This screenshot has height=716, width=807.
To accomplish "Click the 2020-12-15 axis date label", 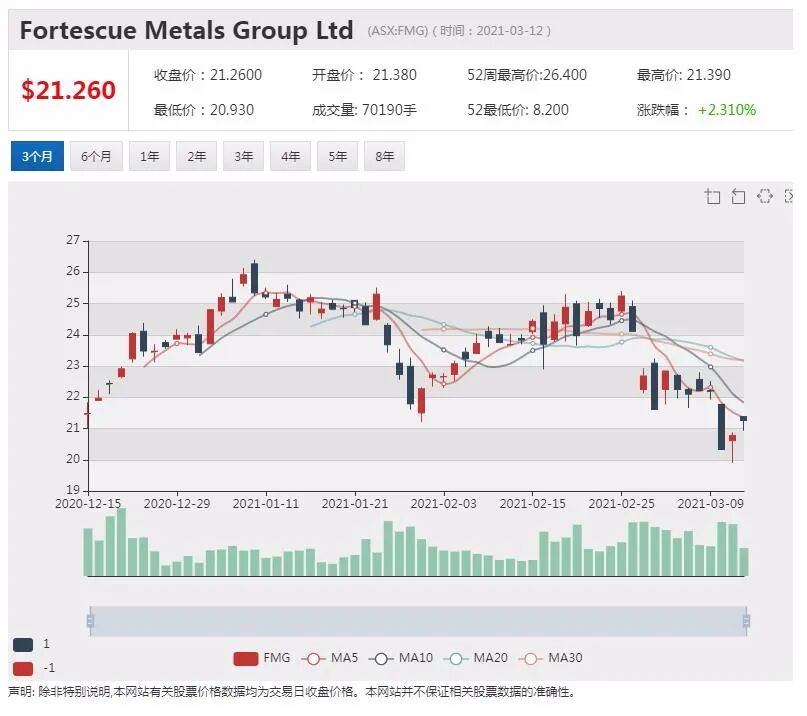I will 88,503.
